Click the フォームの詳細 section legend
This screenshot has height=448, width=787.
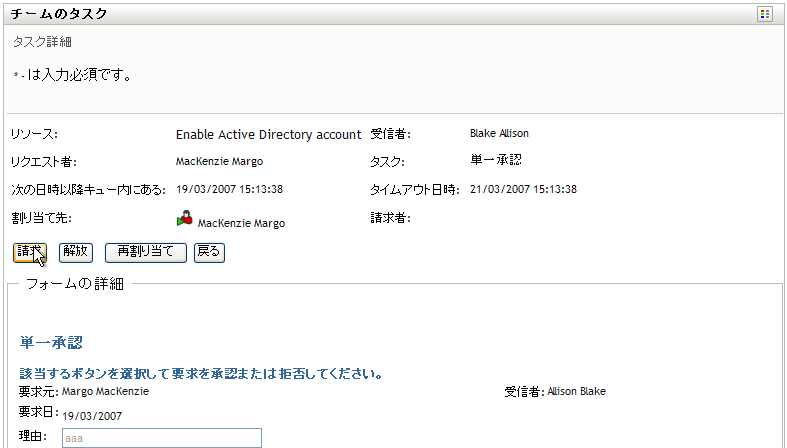point(75,284)
